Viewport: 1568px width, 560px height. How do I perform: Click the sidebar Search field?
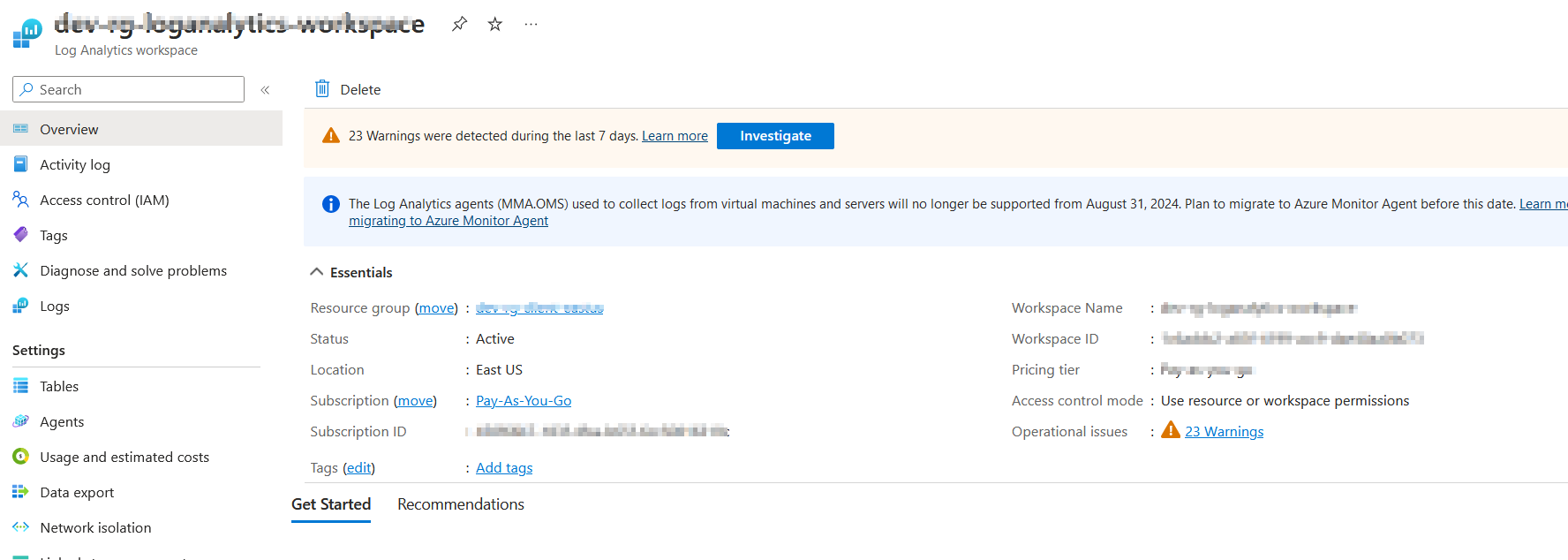tap(129, 89)
